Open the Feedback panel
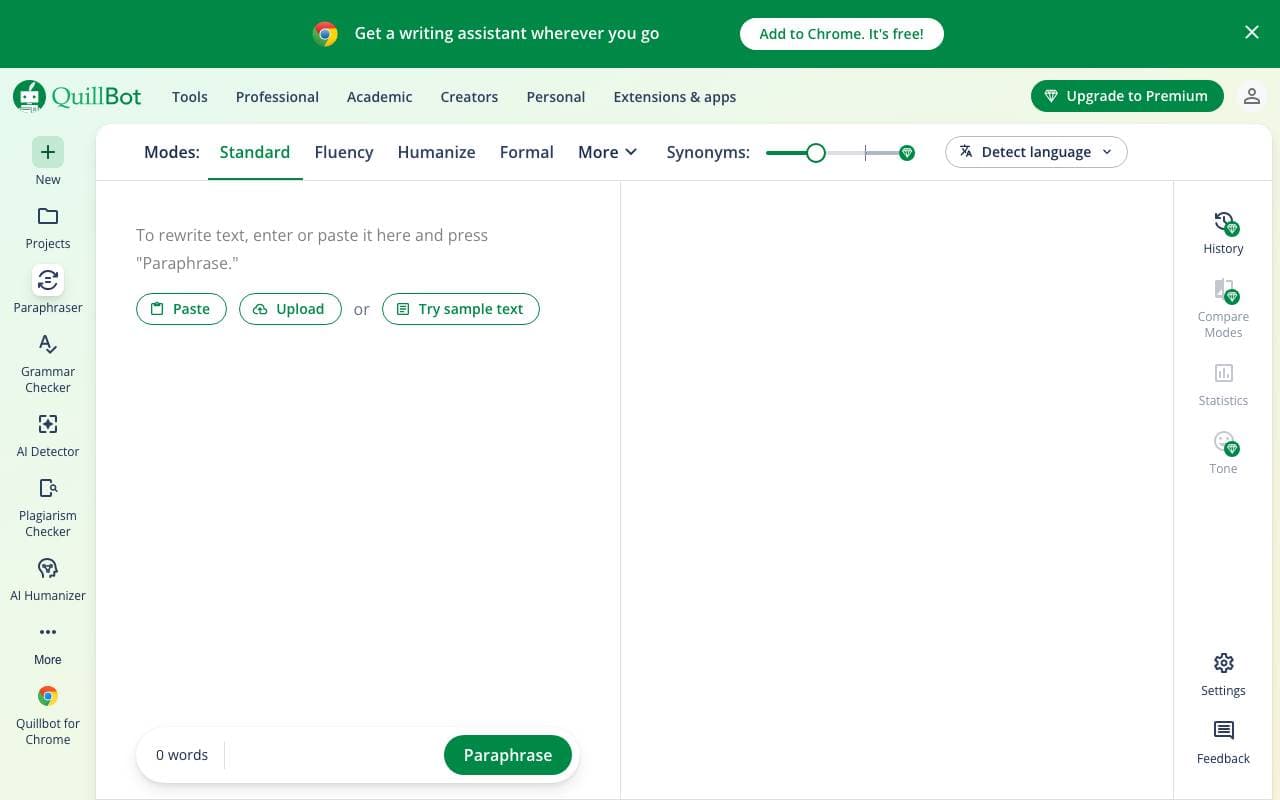 (x=1223, y=743)
